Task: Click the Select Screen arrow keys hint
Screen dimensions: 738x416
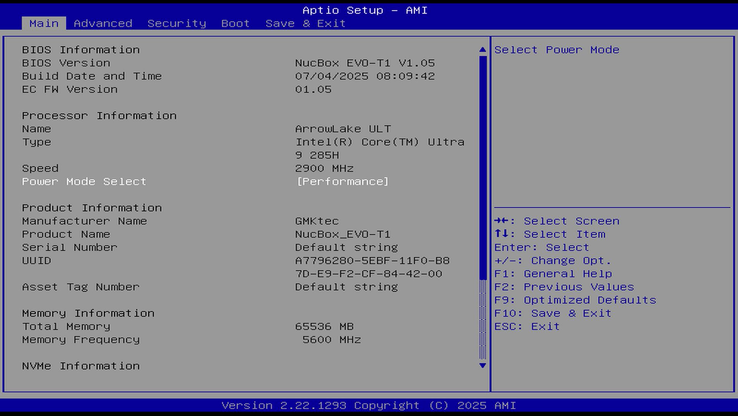Action: point(557,221)
